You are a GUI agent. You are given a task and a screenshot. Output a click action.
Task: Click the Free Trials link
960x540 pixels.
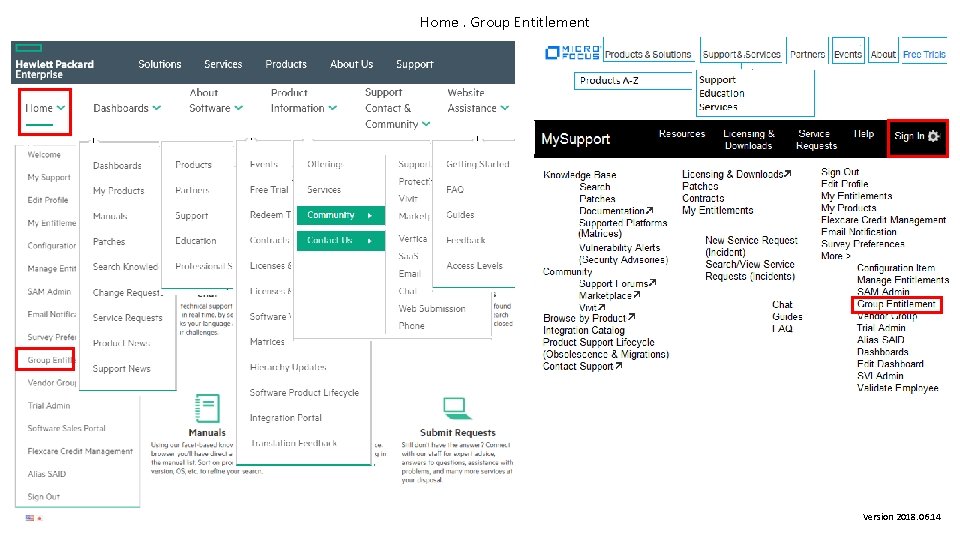coord(924,54)
